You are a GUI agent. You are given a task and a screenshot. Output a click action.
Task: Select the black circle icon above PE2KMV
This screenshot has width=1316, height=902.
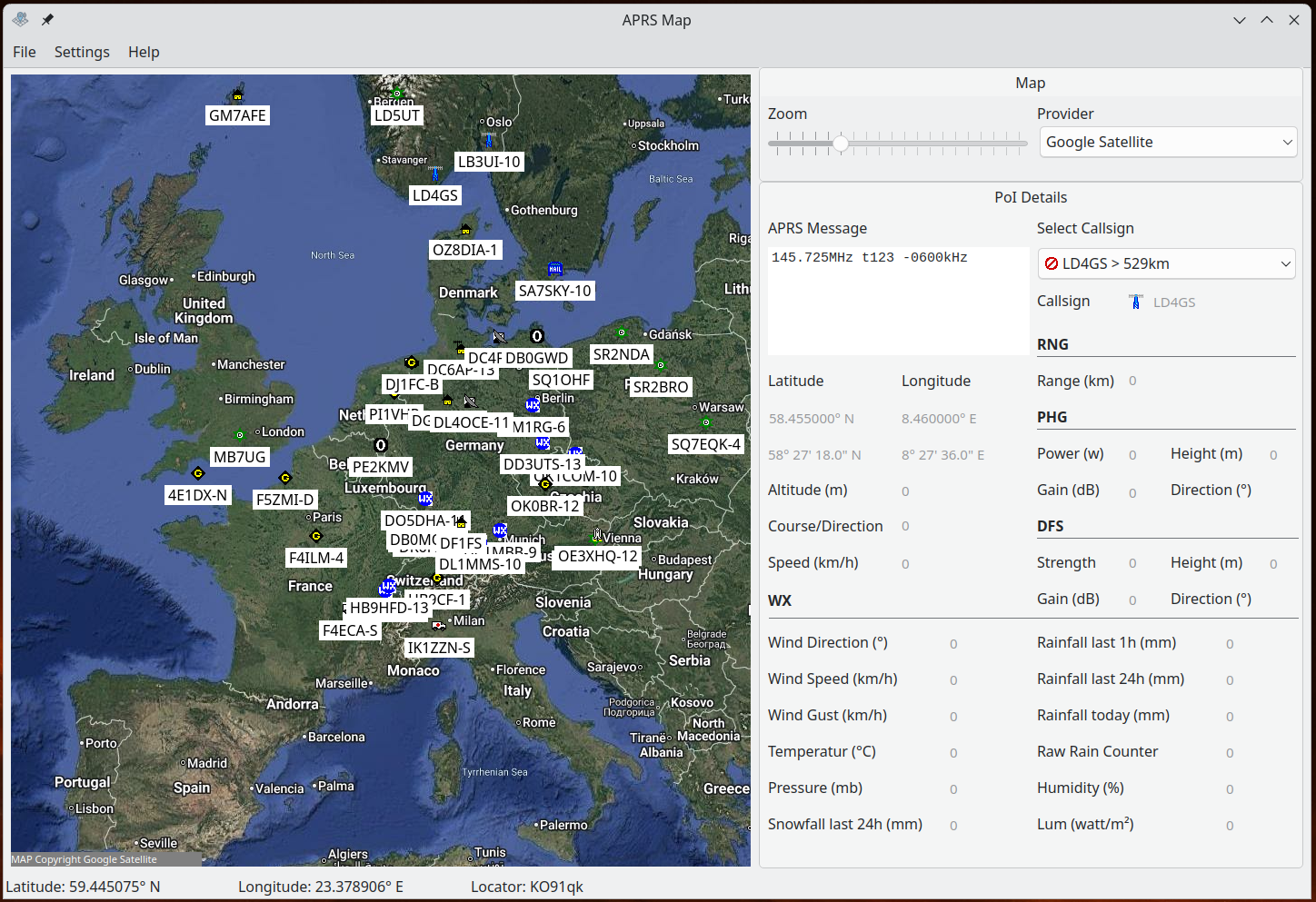(x=381, y=445)
